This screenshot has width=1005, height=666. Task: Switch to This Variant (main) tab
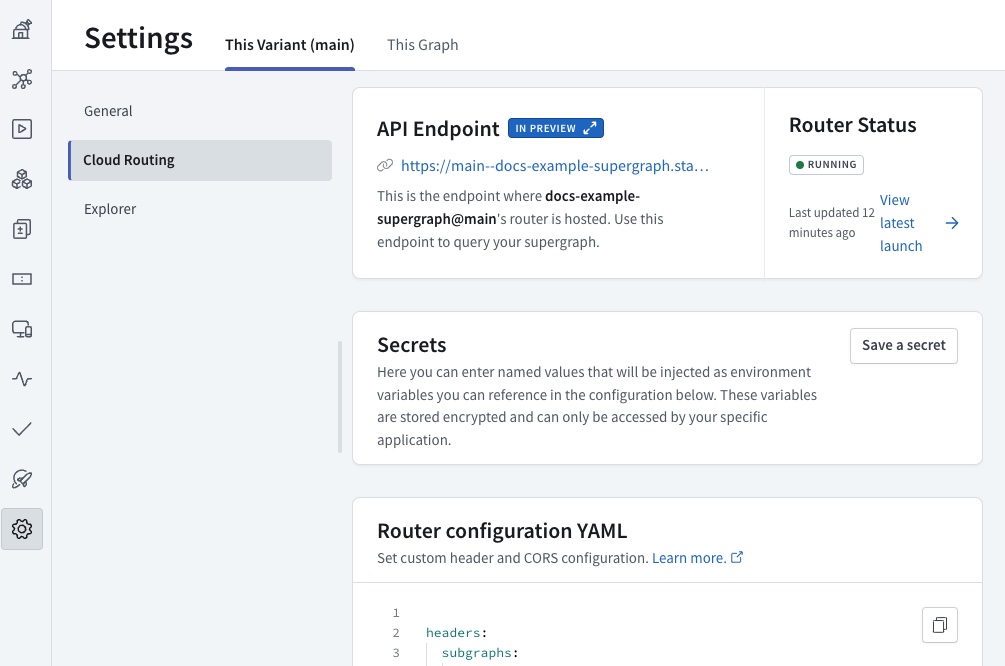(x=290, y=45)
